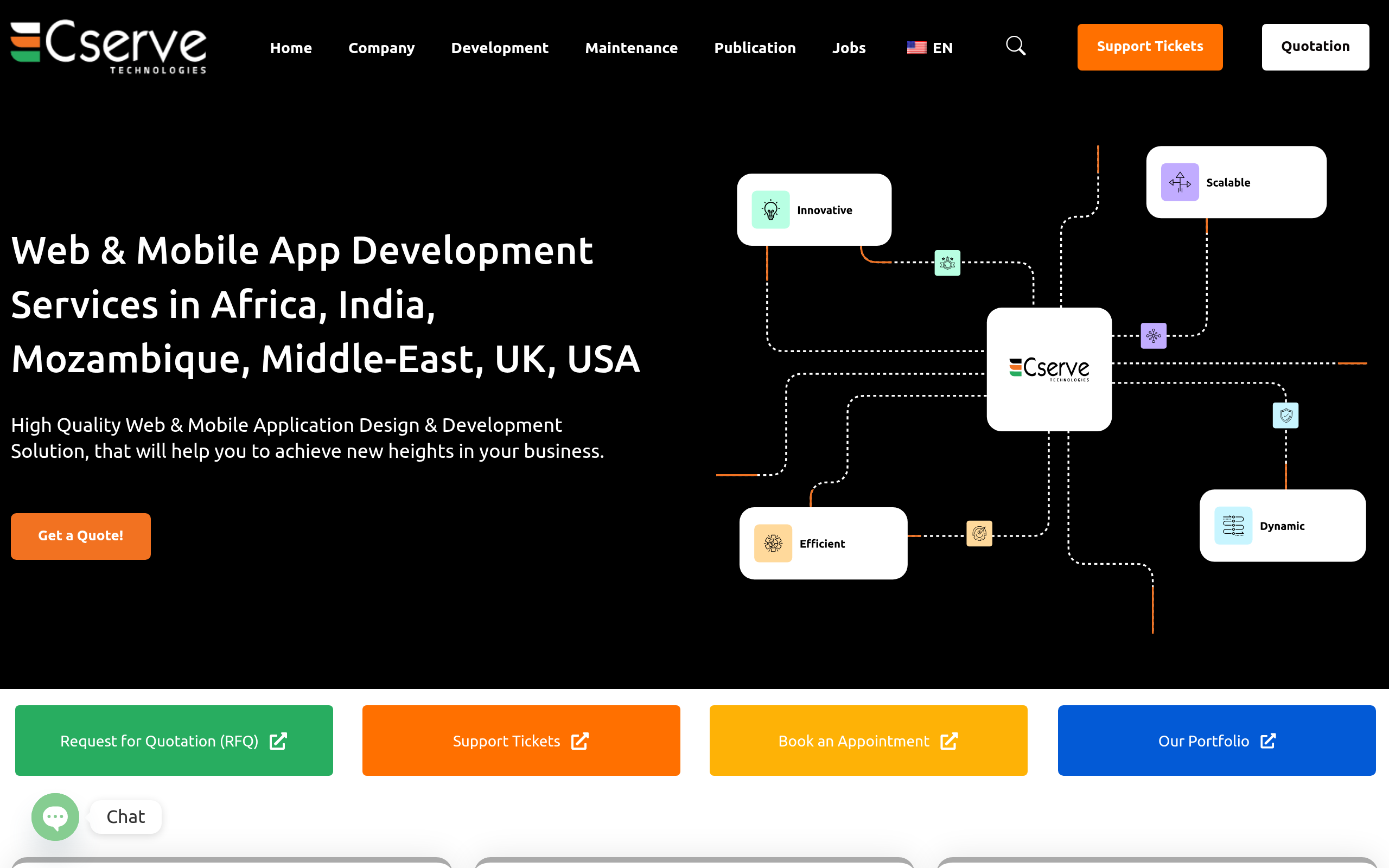This screenshot has height=868, width=1389.
Task: Click external link icon on Our Portfolio
Action: [1268, 741]
